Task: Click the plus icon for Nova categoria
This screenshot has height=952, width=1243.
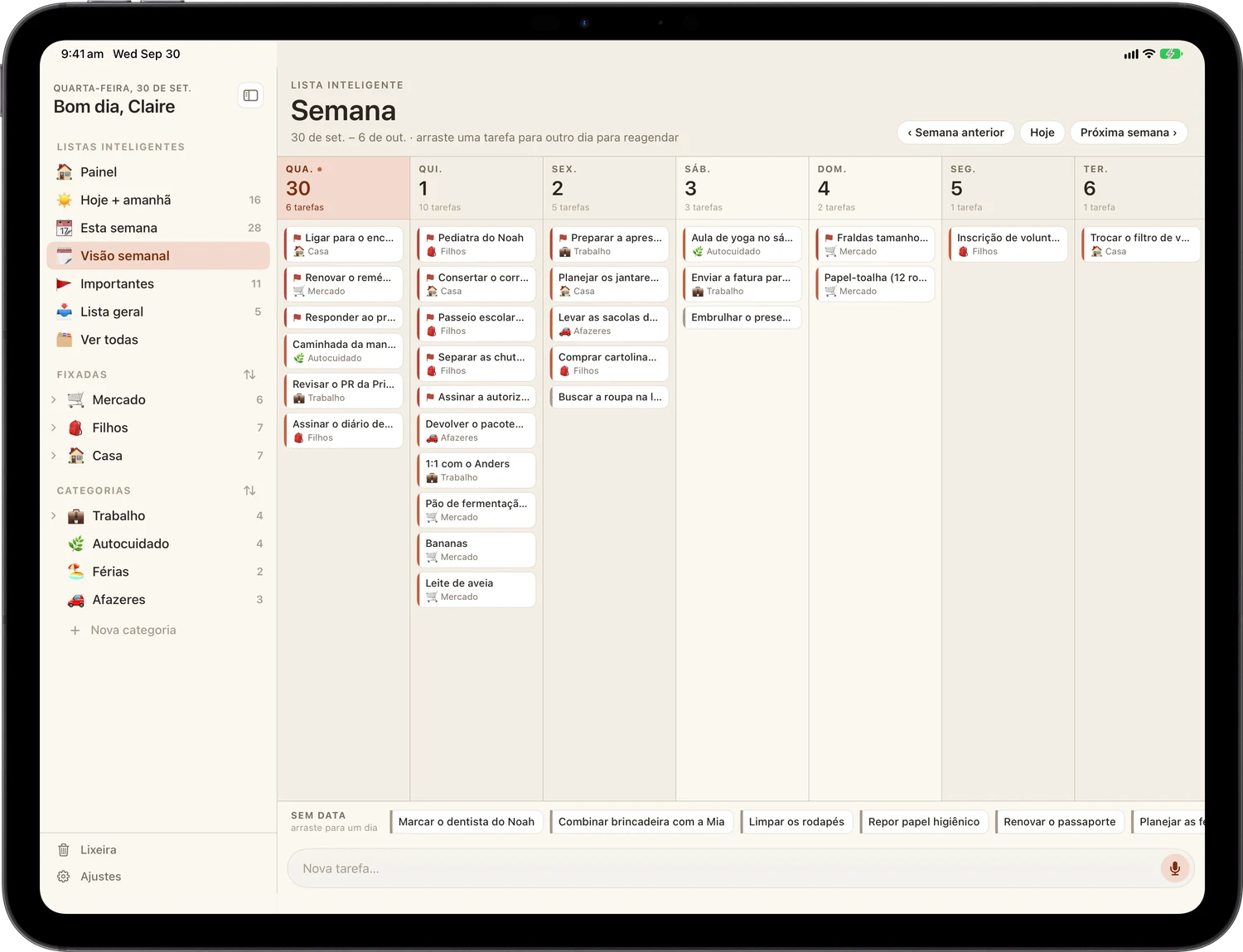Action: 75,631
